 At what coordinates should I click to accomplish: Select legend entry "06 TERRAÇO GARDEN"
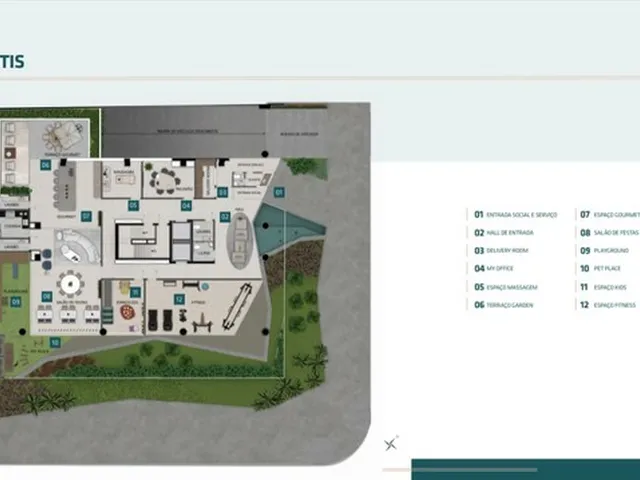click(x=503, y=305)
